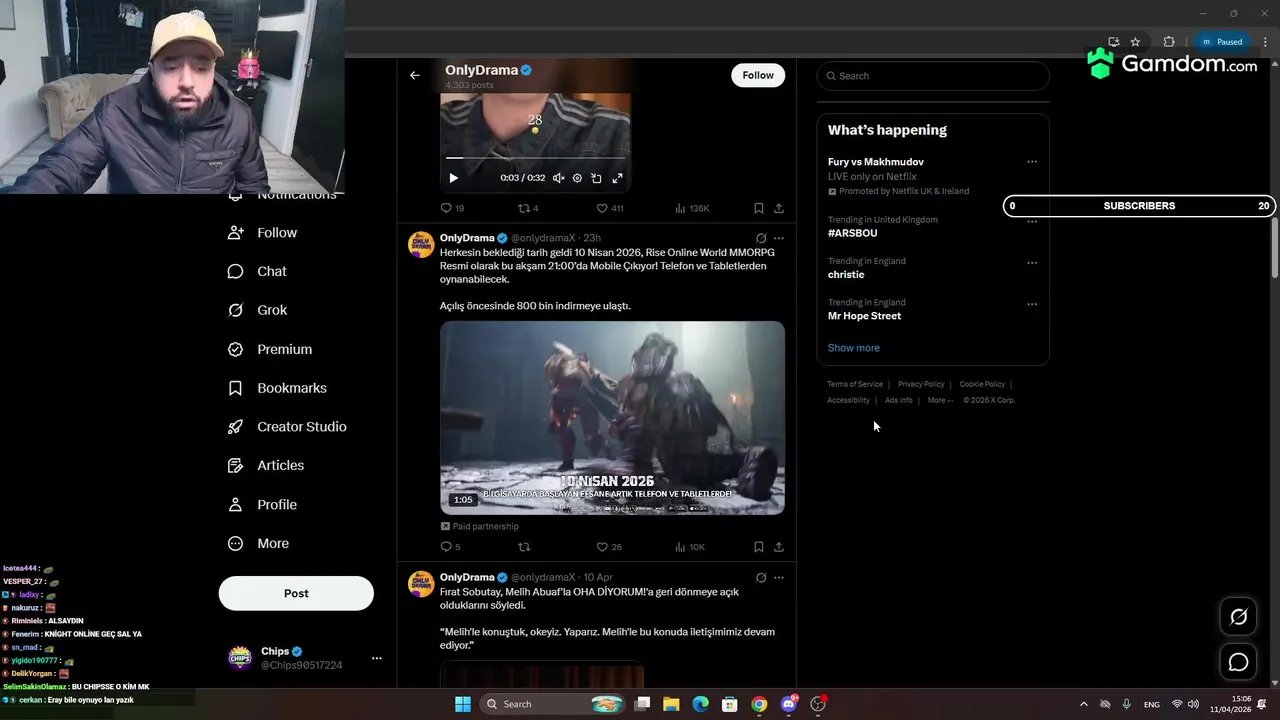
Task: Expand the footer More links
Action: (940, 400)
